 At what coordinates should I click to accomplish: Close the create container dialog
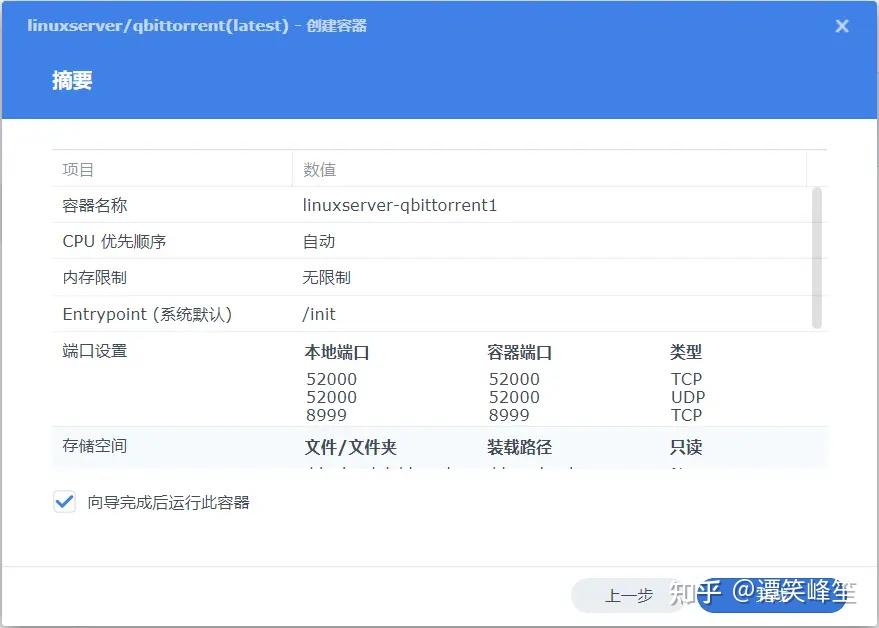[841, 26]
